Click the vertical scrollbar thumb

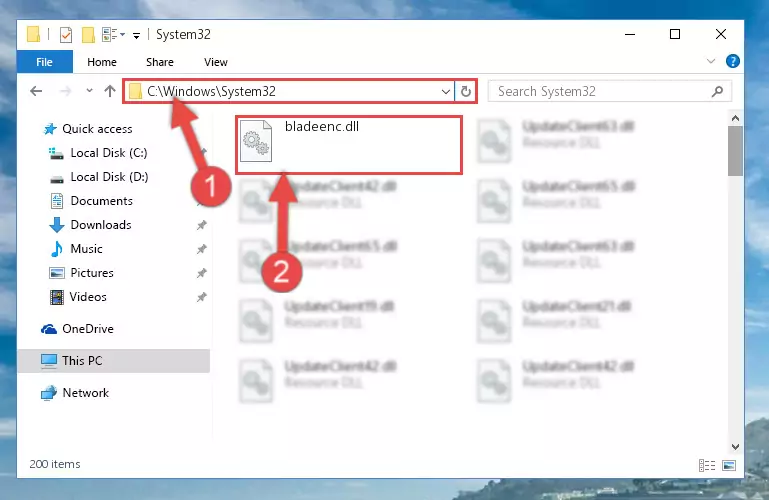pyautogui.click(x=735, y=151)
